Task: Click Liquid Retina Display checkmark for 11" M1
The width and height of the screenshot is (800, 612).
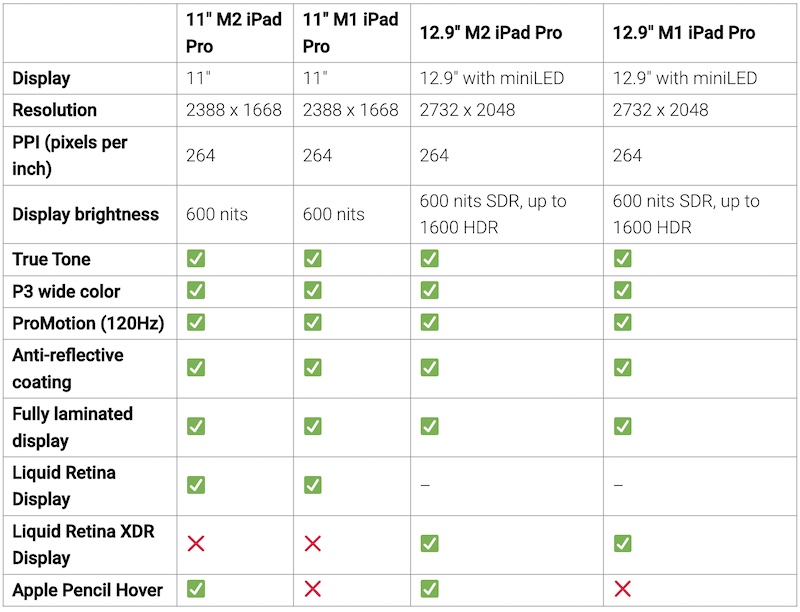Action: 313,485
